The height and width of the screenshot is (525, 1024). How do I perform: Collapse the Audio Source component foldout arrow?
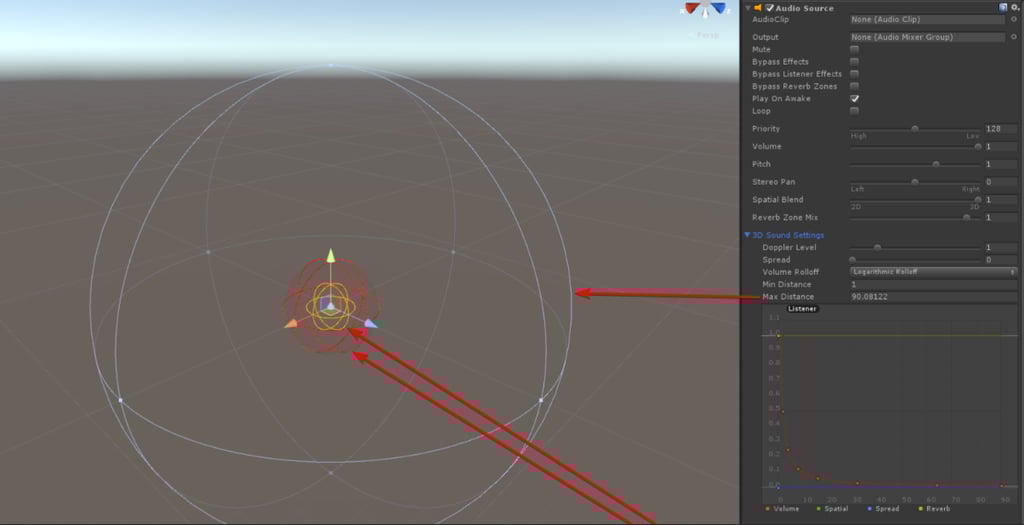(748, 8)
